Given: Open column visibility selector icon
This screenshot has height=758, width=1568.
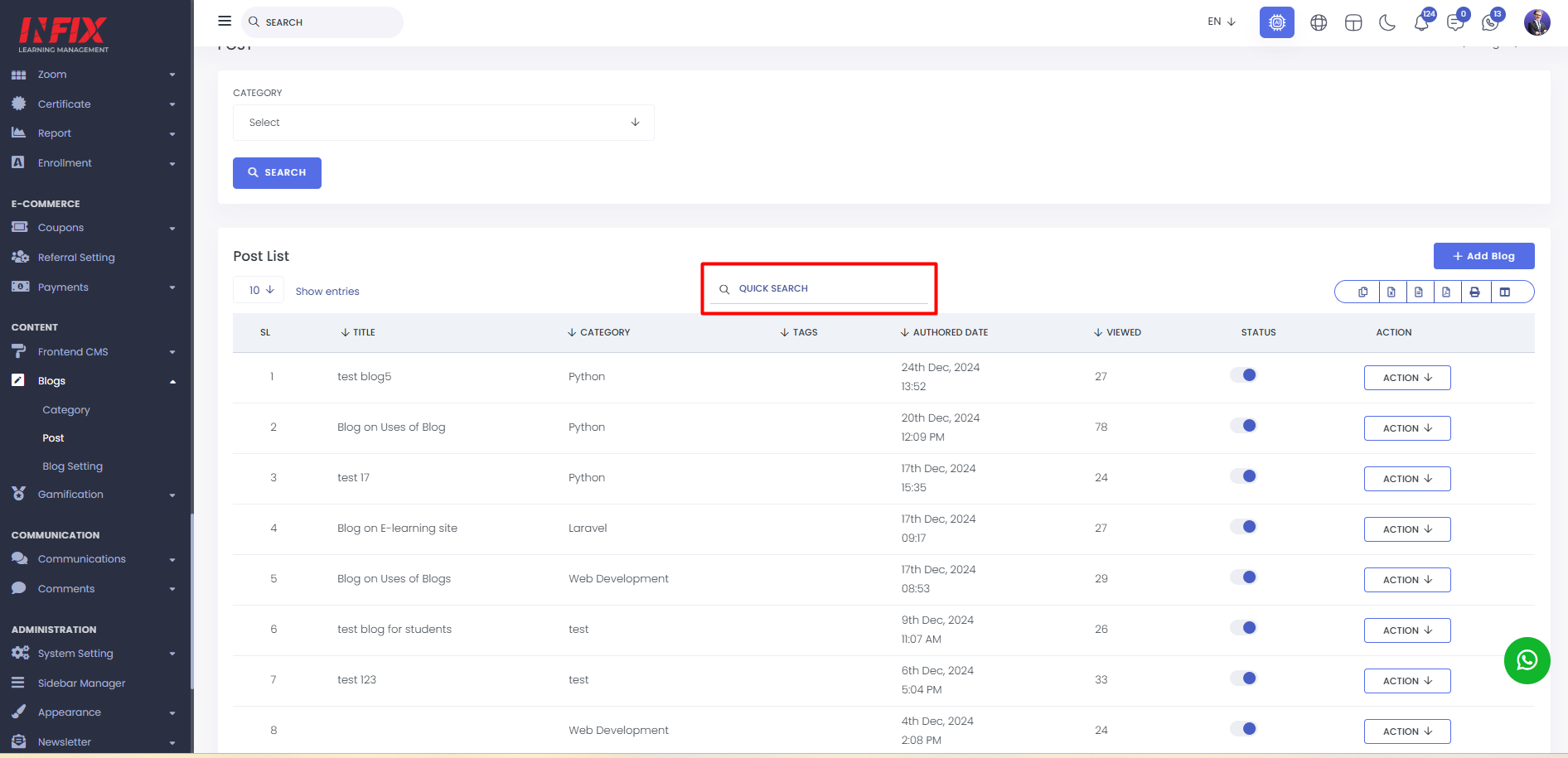Looking at the screenshot, I should 1505,292.
